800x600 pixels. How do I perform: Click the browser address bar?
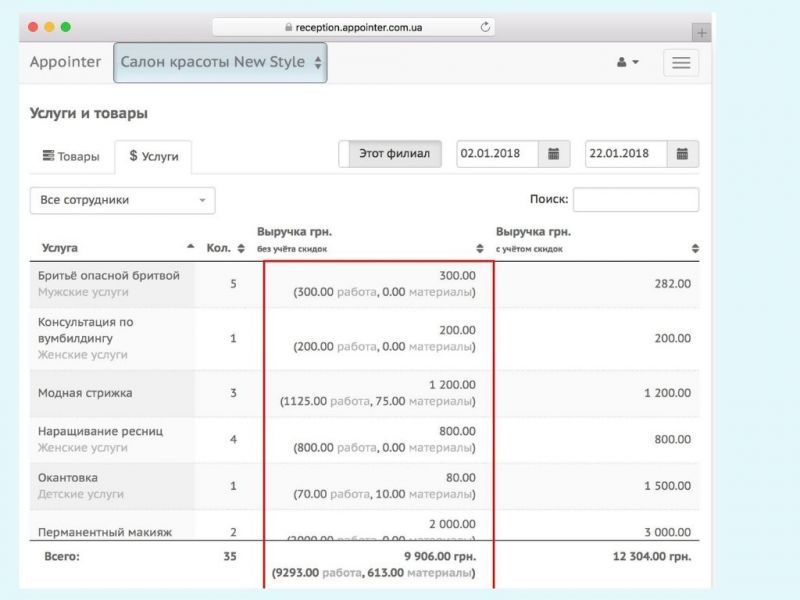355,27
